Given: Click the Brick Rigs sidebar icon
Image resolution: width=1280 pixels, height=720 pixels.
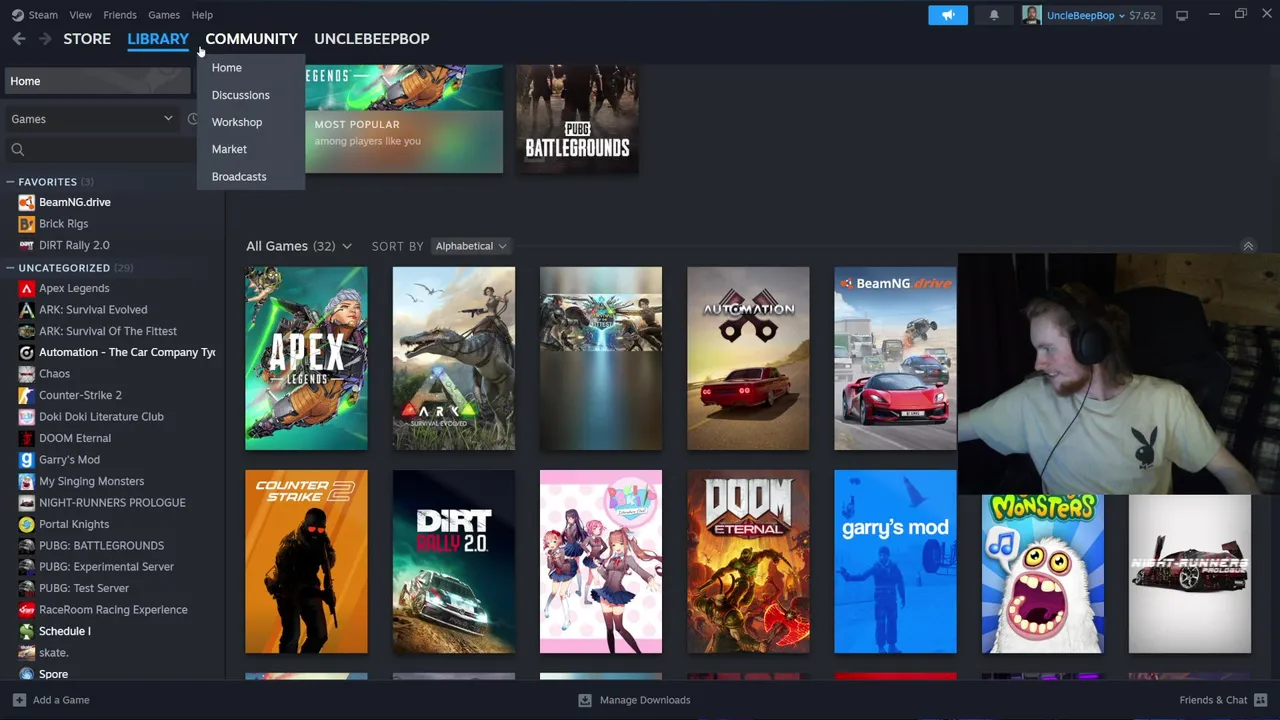Looking at the screenshot, I should click(x=26, y=224).
